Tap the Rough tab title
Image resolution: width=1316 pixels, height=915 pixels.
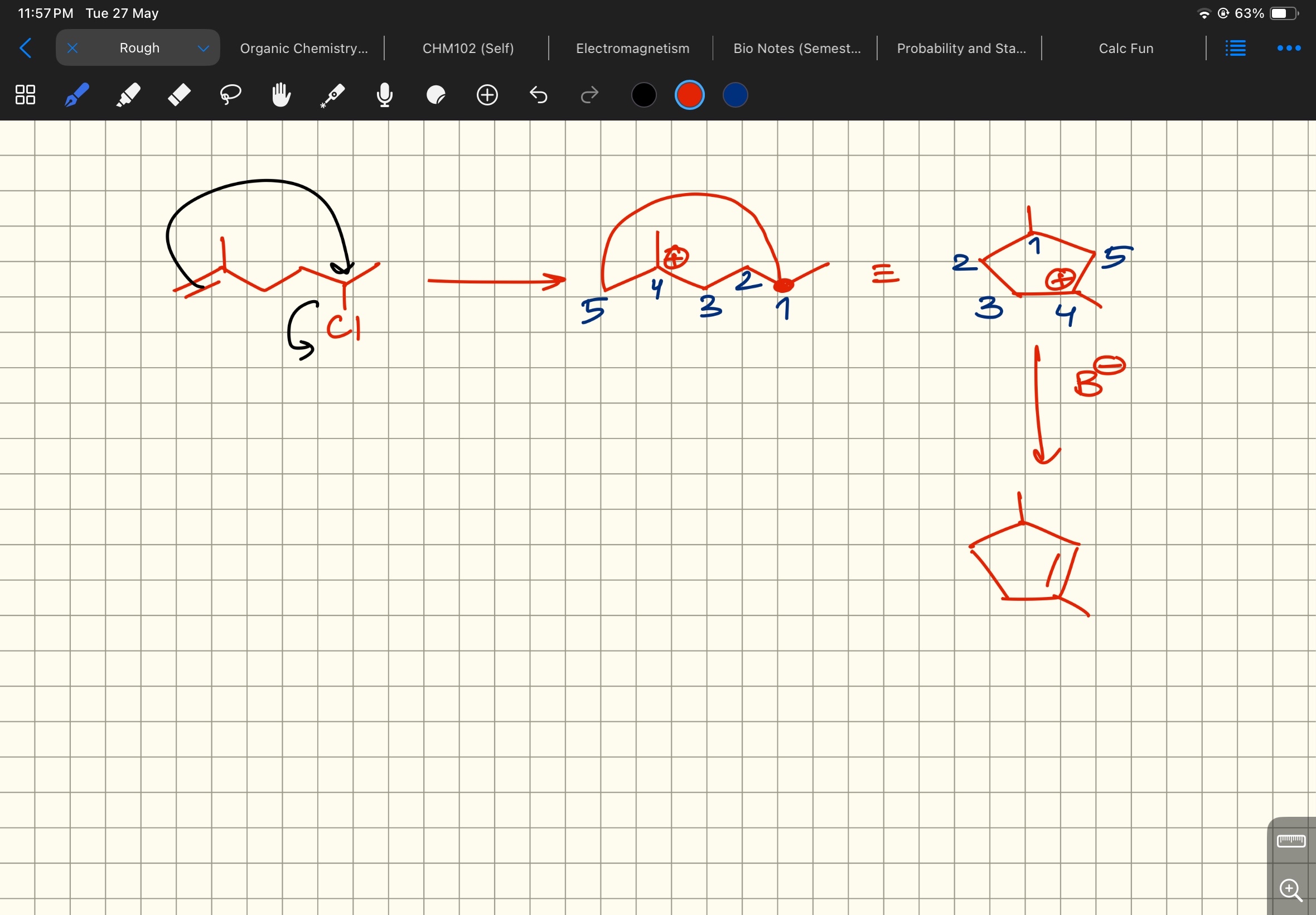(x=139, y=48)
